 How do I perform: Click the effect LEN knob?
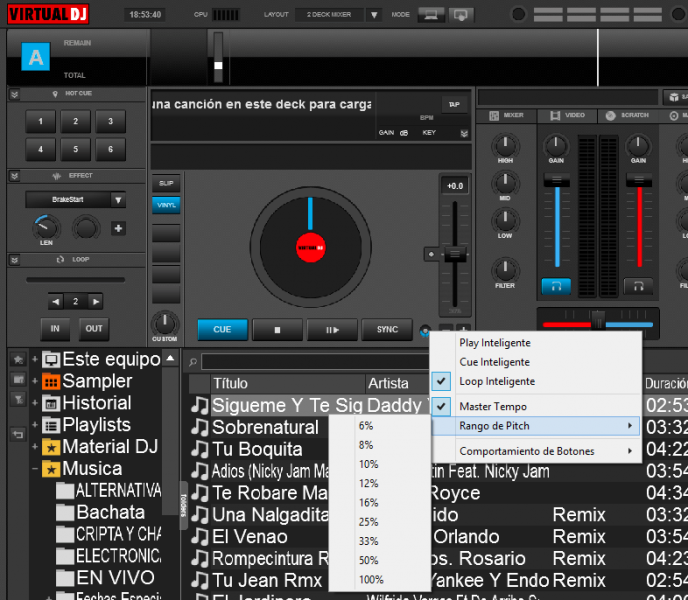tap(46, 227)
